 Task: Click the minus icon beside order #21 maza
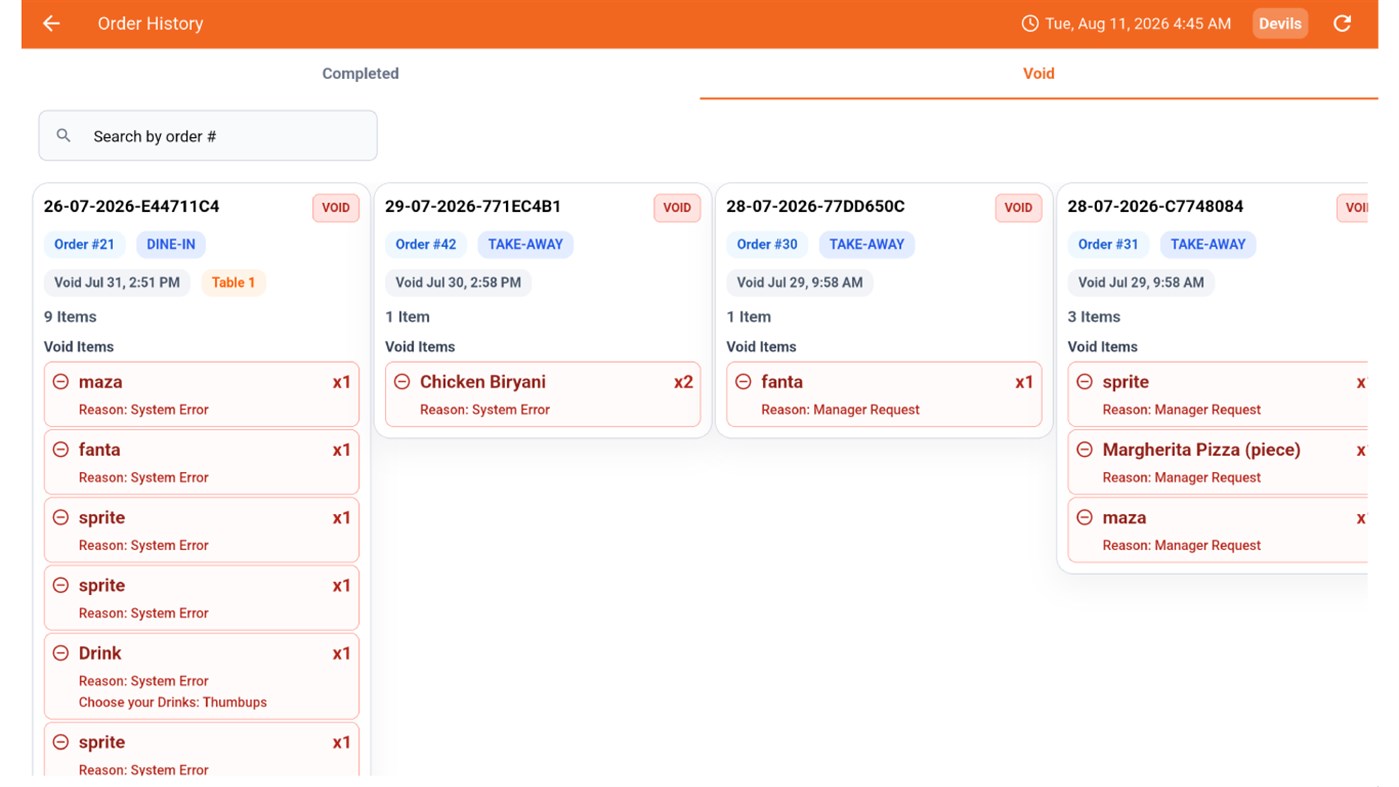tap(61, 382)
